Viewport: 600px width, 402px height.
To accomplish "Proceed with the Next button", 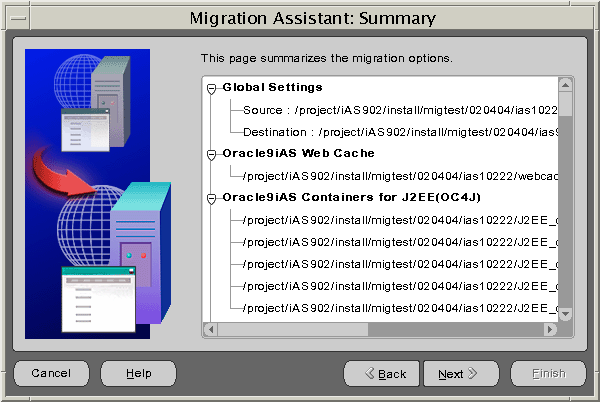I will (461, 373).
